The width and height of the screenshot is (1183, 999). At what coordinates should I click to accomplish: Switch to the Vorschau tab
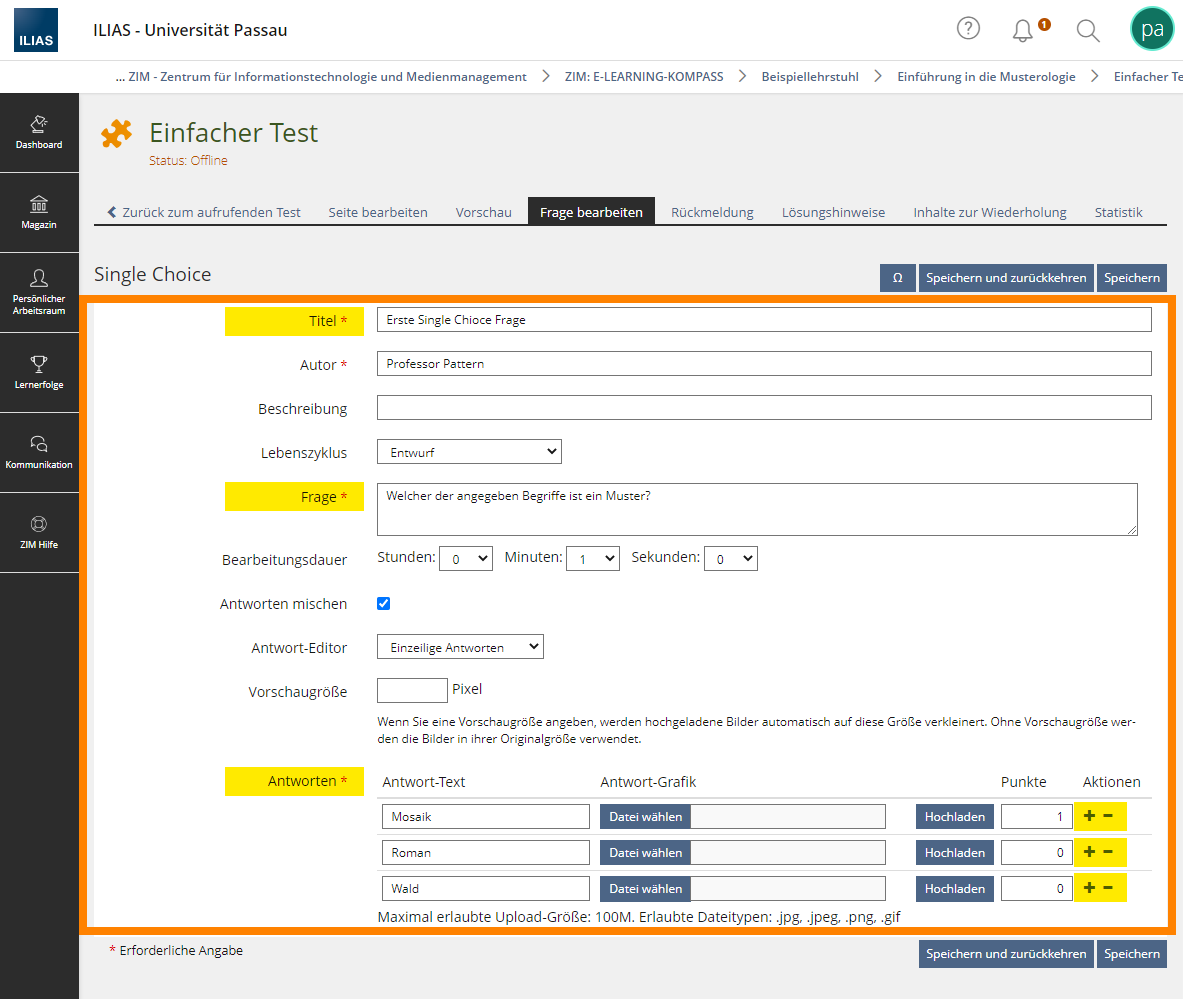(484, 212)
